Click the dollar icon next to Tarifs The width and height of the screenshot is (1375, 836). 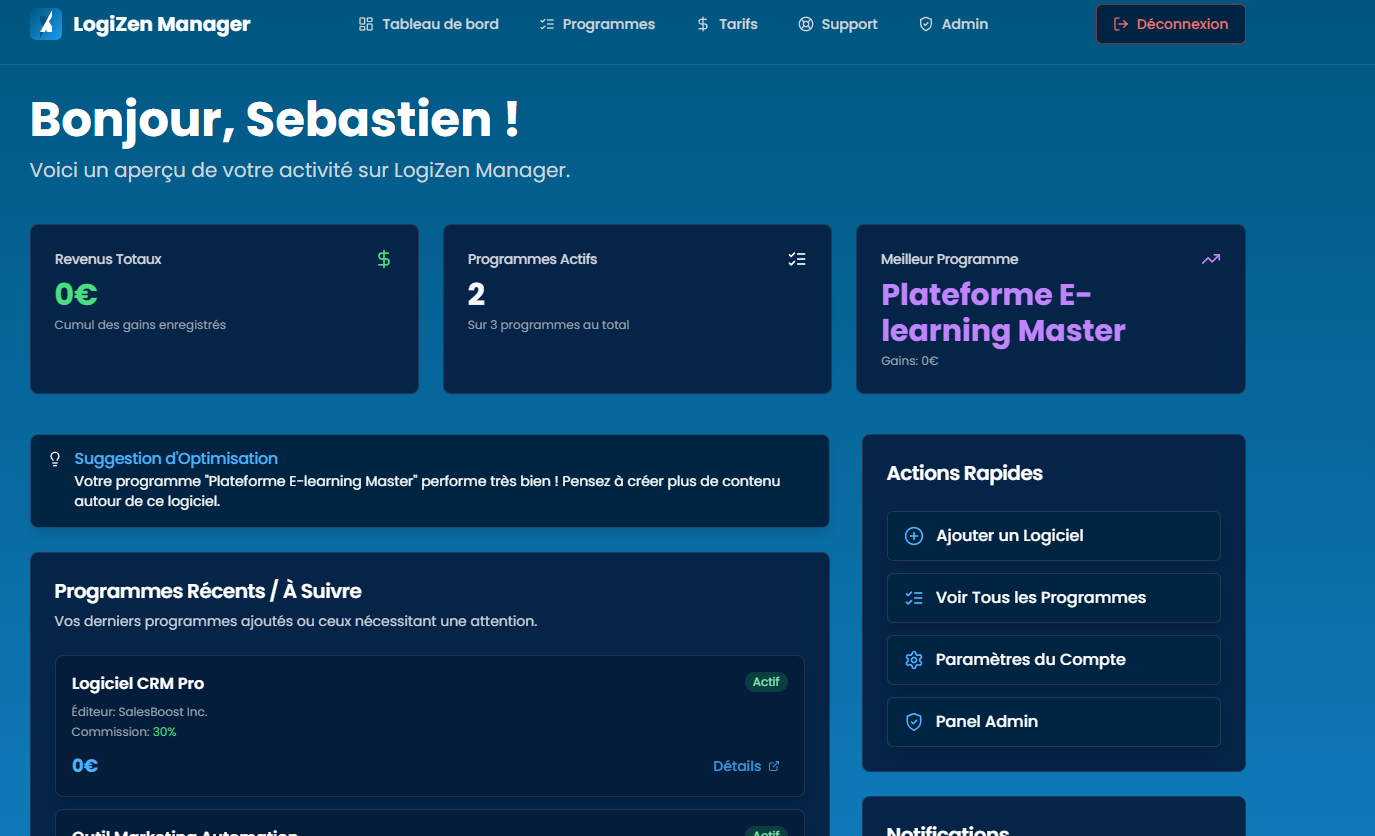(701, 23)
